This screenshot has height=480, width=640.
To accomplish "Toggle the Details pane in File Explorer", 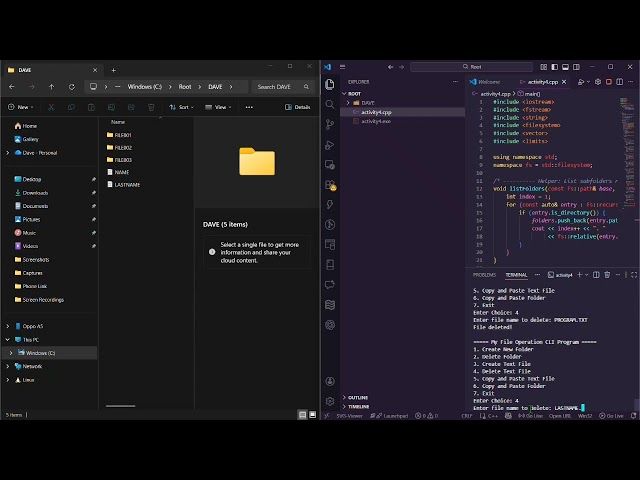I will [x=298, y=107].
